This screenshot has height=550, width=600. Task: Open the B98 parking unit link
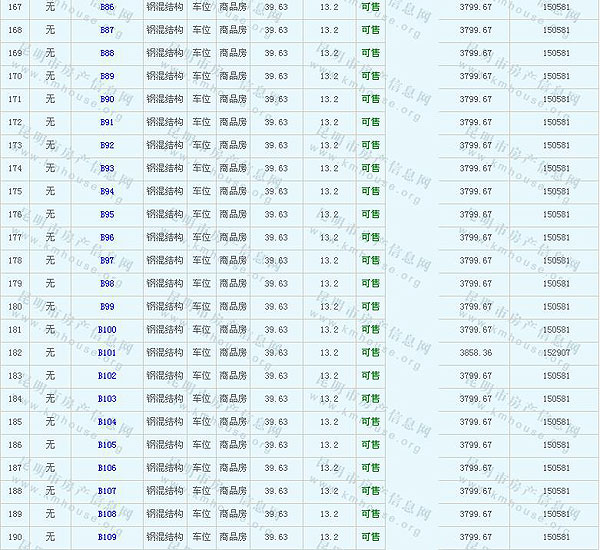(107, 283)
